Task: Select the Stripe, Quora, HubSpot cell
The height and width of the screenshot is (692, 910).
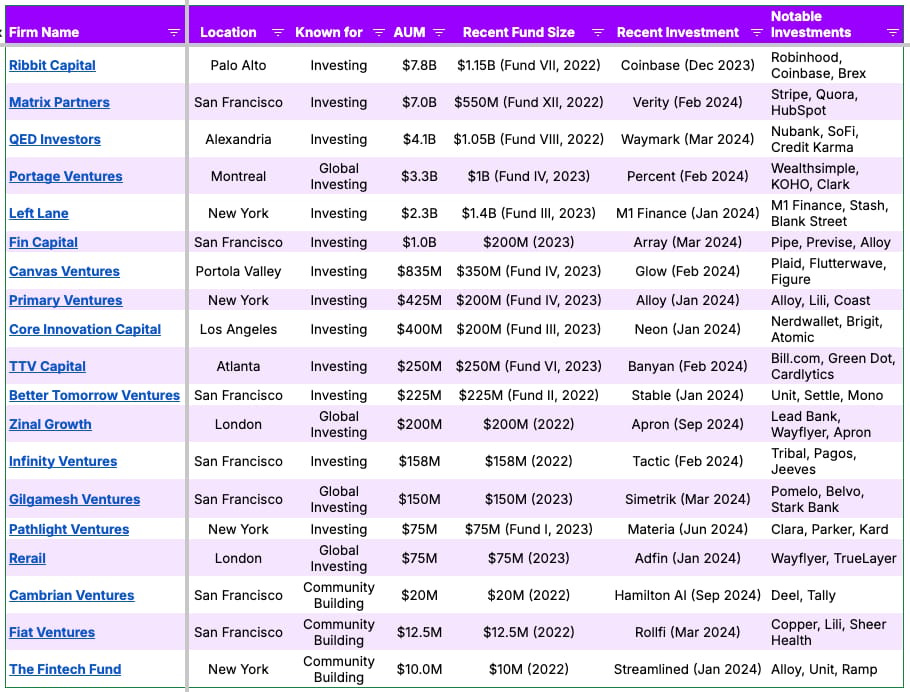Action: point(835,102)
